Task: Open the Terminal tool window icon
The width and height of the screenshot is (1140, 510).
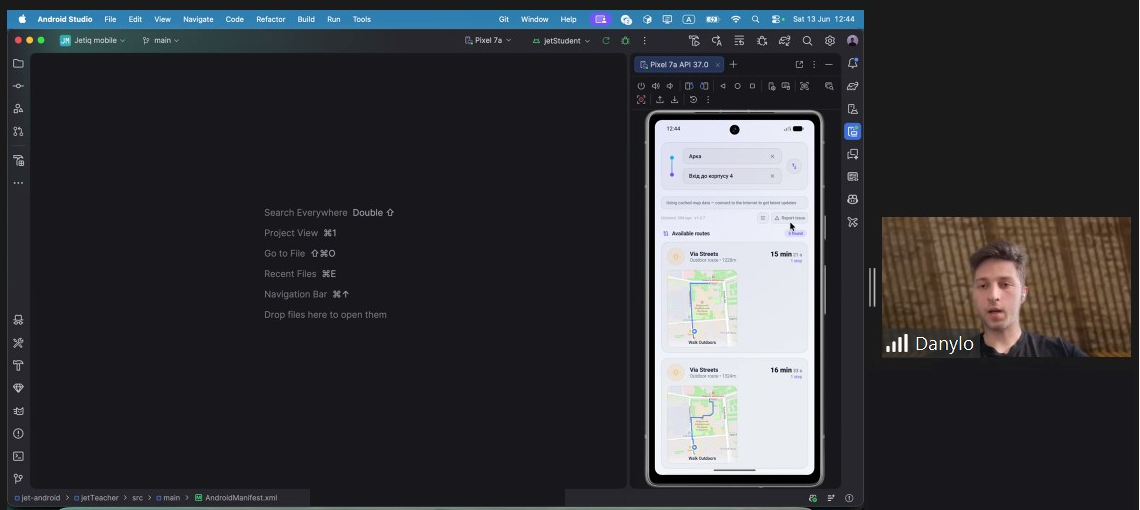Action: click(18, 456)
